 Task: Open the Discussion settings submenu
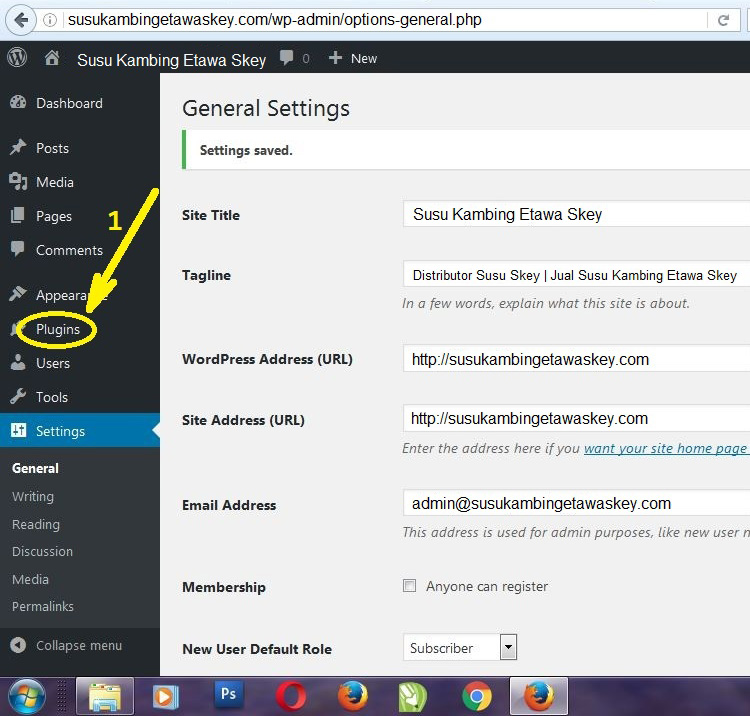pos(43,551)
